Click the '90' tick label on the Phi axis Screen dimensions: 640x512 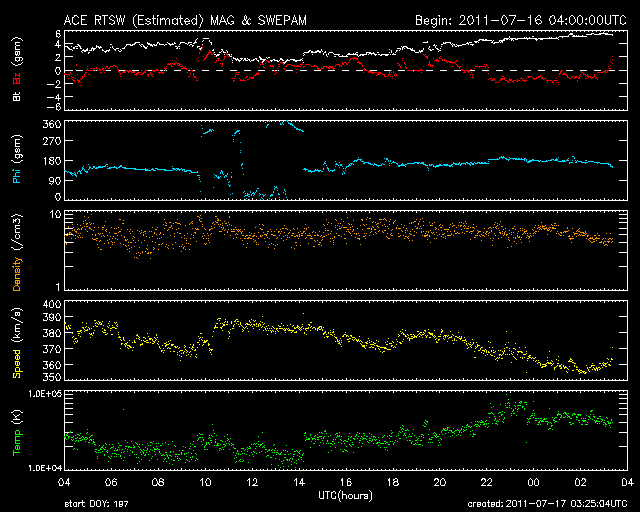point(55,180)
